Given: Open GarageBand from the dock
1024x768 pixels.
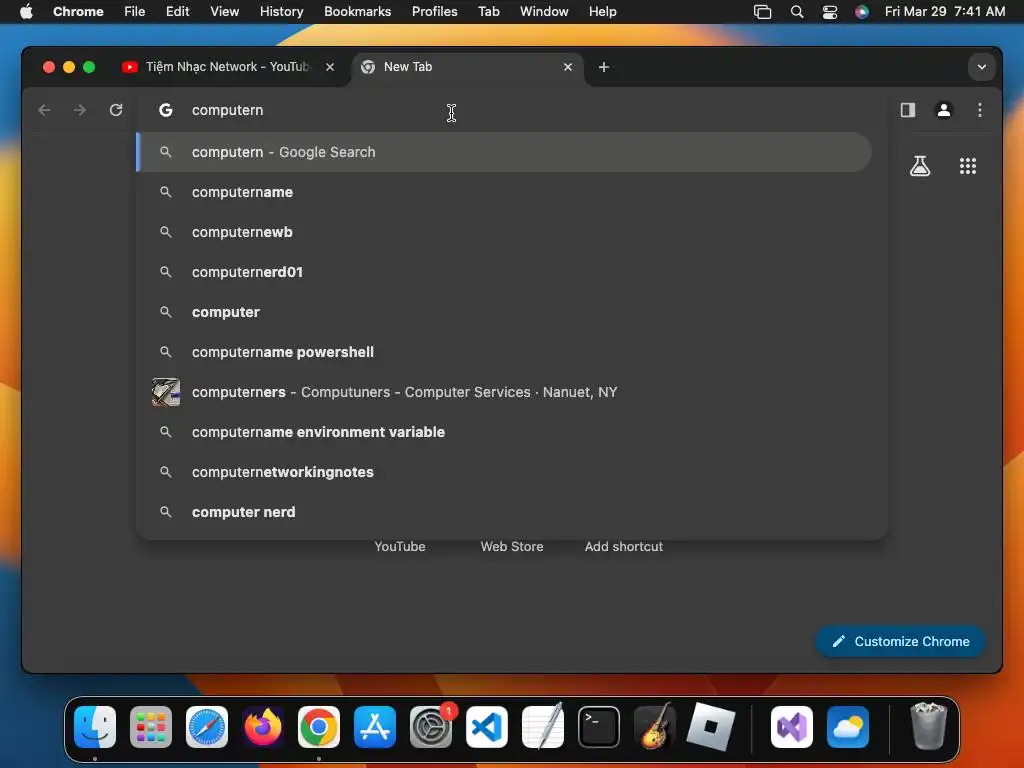Looking at the screenshot, I should tap(655, 727).
